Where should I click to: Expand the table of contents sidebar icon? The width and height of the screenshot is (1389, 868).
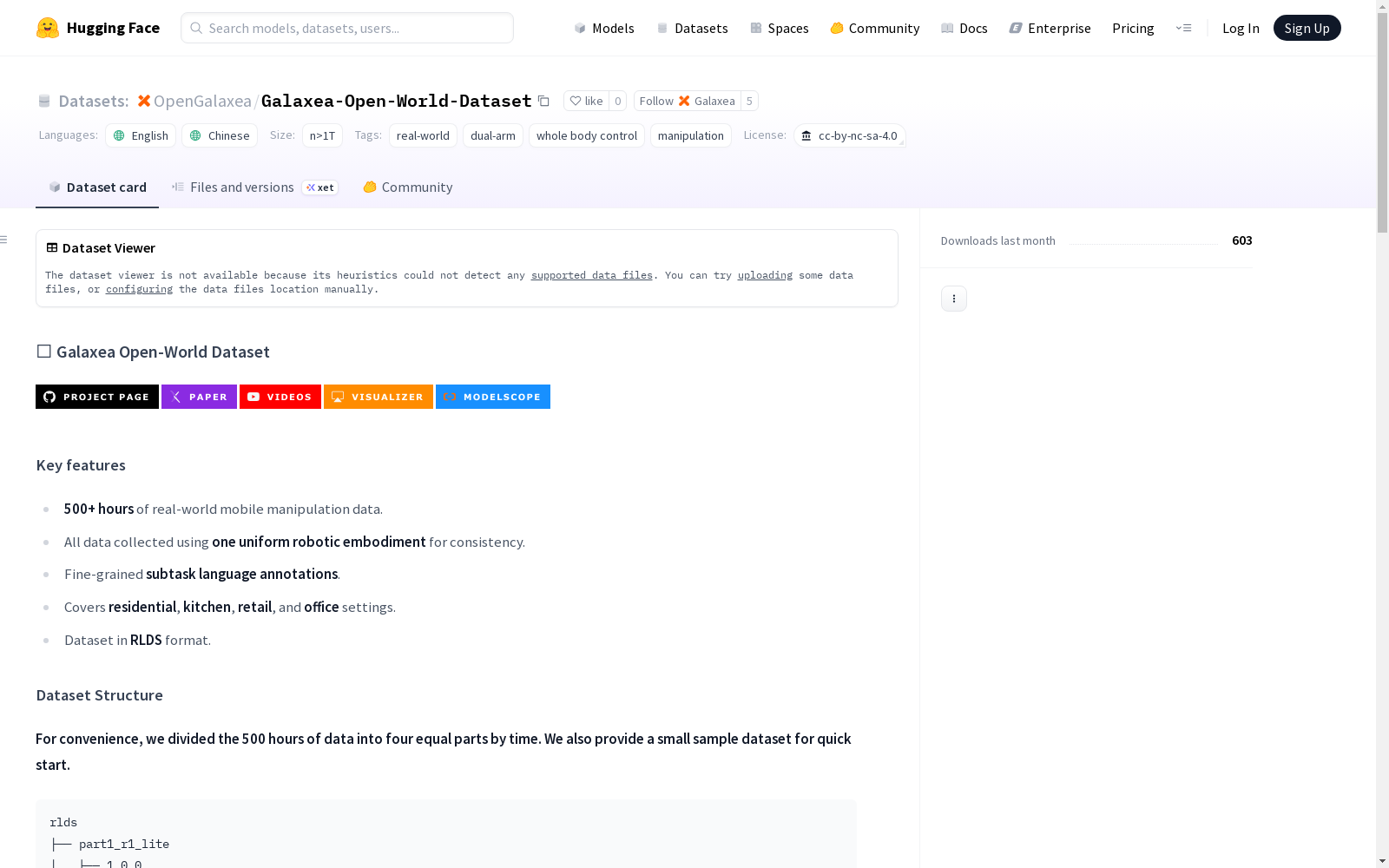(x=4, y=240)
